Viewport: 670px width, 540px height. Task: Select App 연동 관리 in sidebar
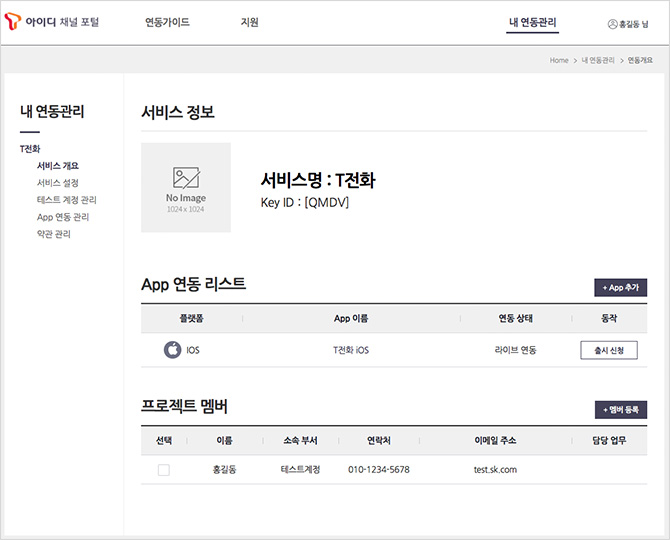click(63, 217)
